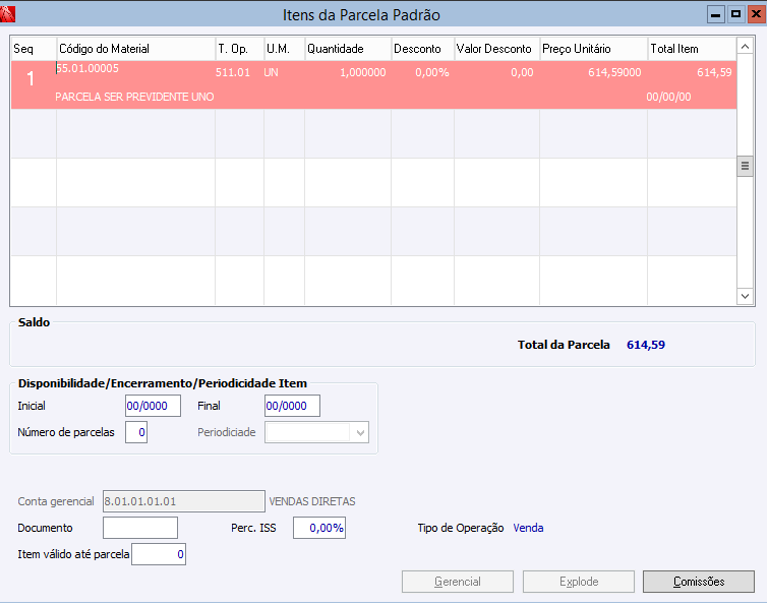This screenshot has width=767, height=603.
Task: Click the 614,59000 unit price cell
Action: click(614, 72)
